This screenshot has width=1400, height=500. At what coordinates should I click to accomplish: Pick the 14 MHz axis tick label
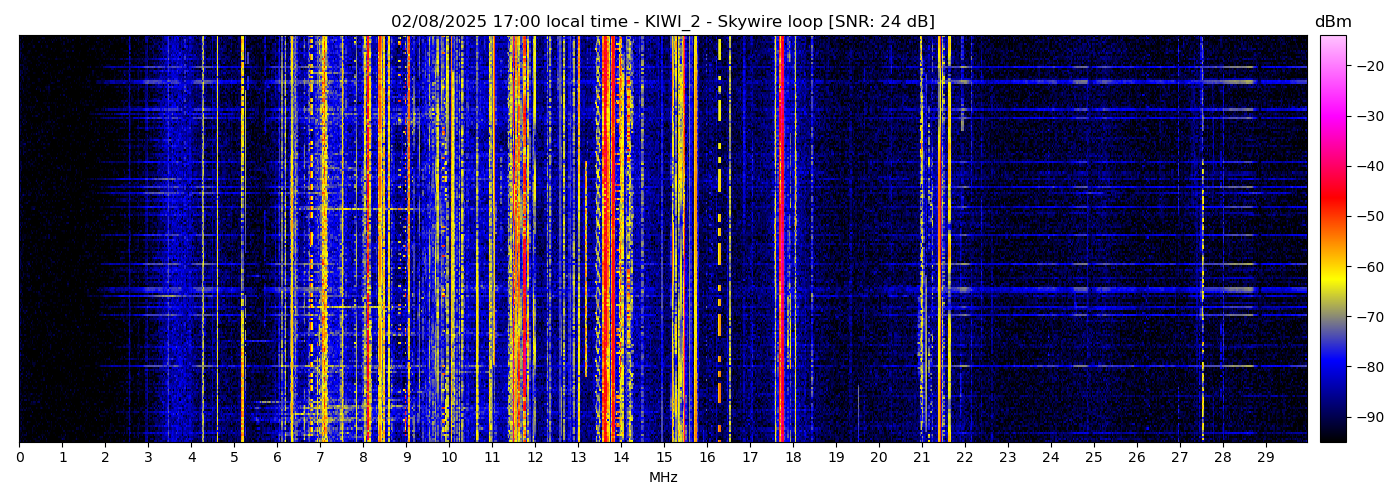pyautogui.click(x=621, y=458)
